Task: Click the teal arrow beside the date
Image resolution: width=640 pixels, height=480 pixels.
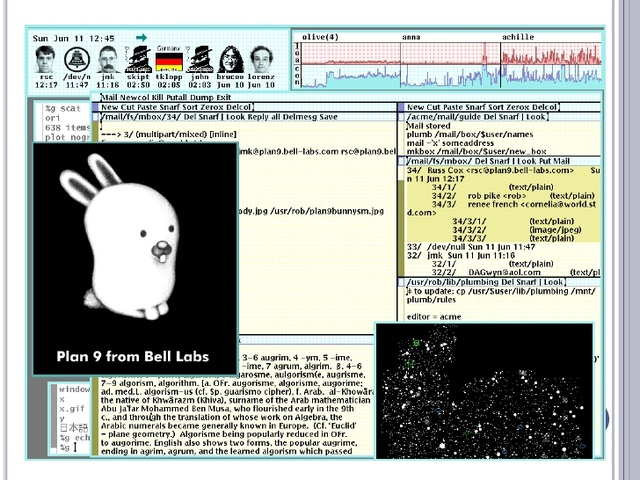Action: [x=141, y=38]
